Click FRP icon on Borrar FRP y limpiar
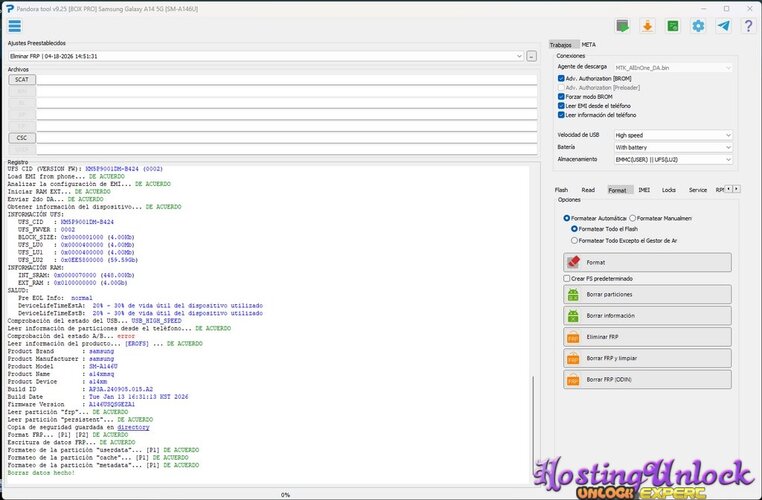 click(x=573, y=358)
